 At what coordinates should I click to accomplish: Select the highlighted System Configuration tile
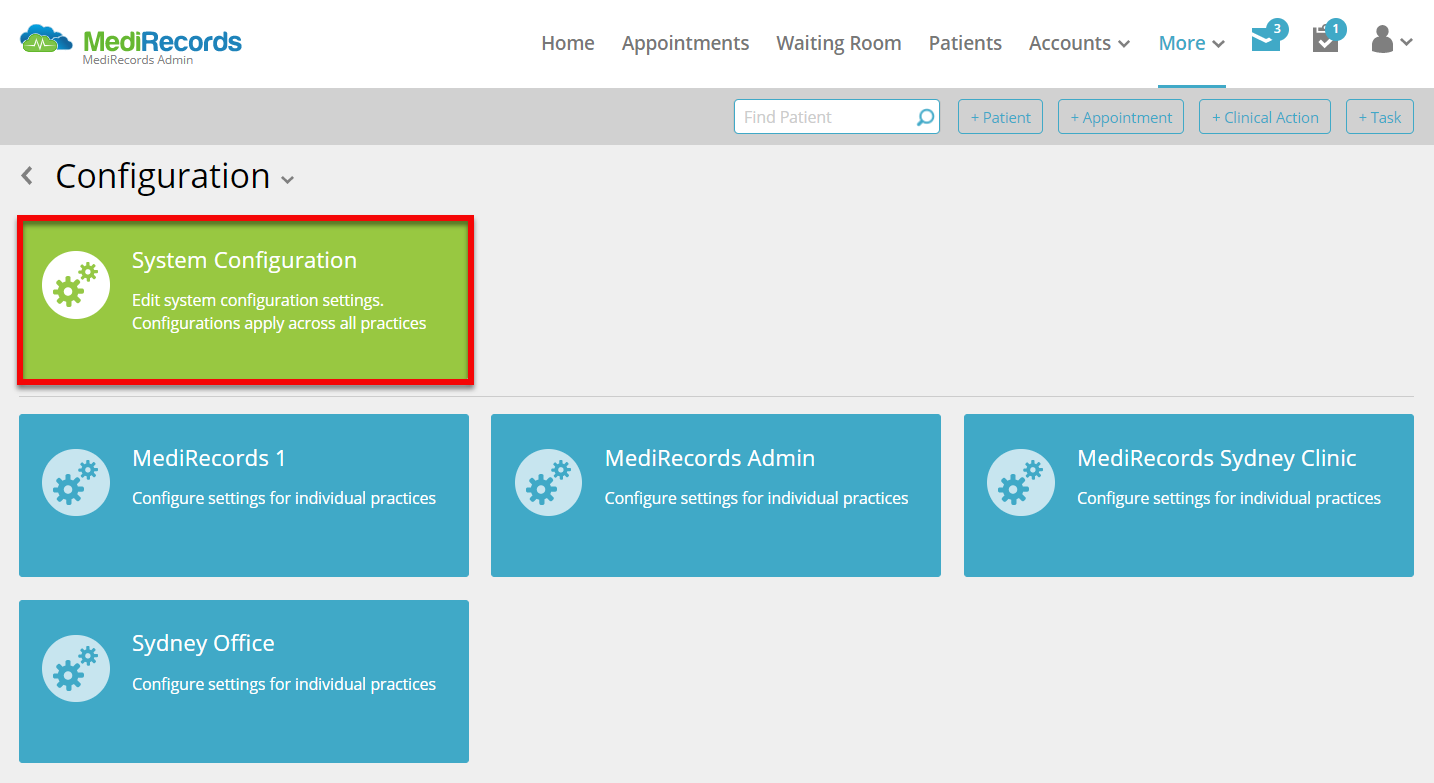(x=244, y=300)
